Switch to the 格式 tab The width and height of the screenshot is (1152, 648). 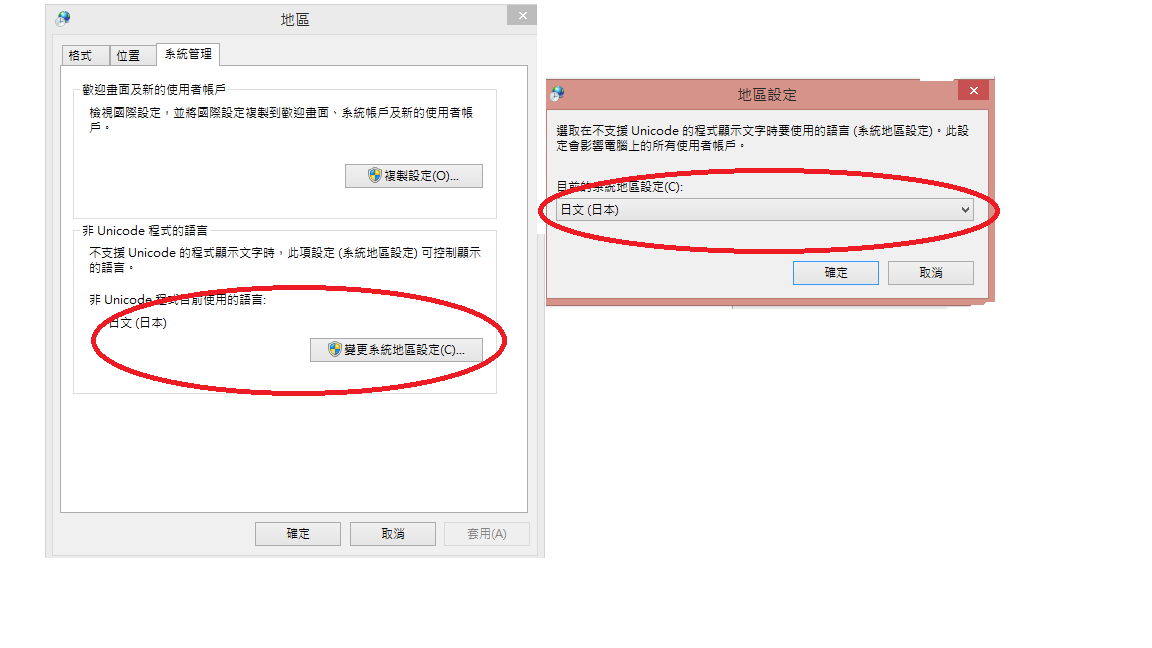click(80, 55)
